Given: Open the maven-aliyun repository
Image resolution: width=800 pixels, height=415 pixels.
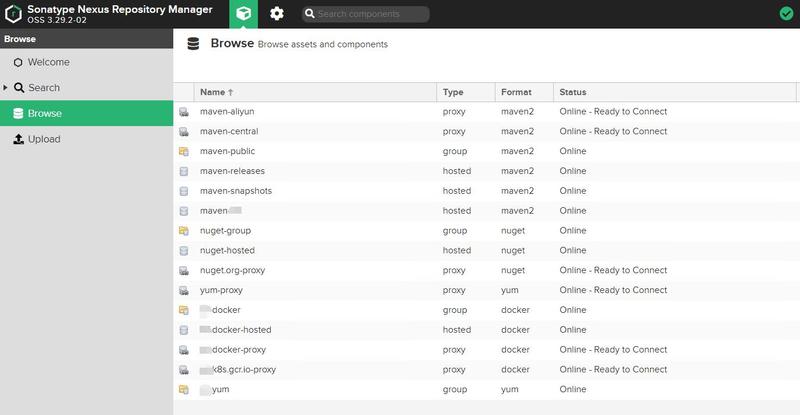Looking at the screenshot, I should [x=227, y=111].
